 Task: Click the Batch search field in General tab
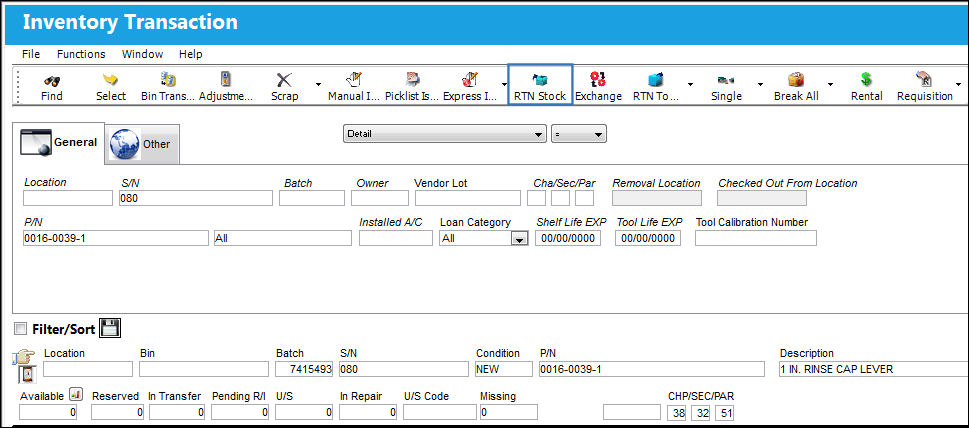pos(312,198)
